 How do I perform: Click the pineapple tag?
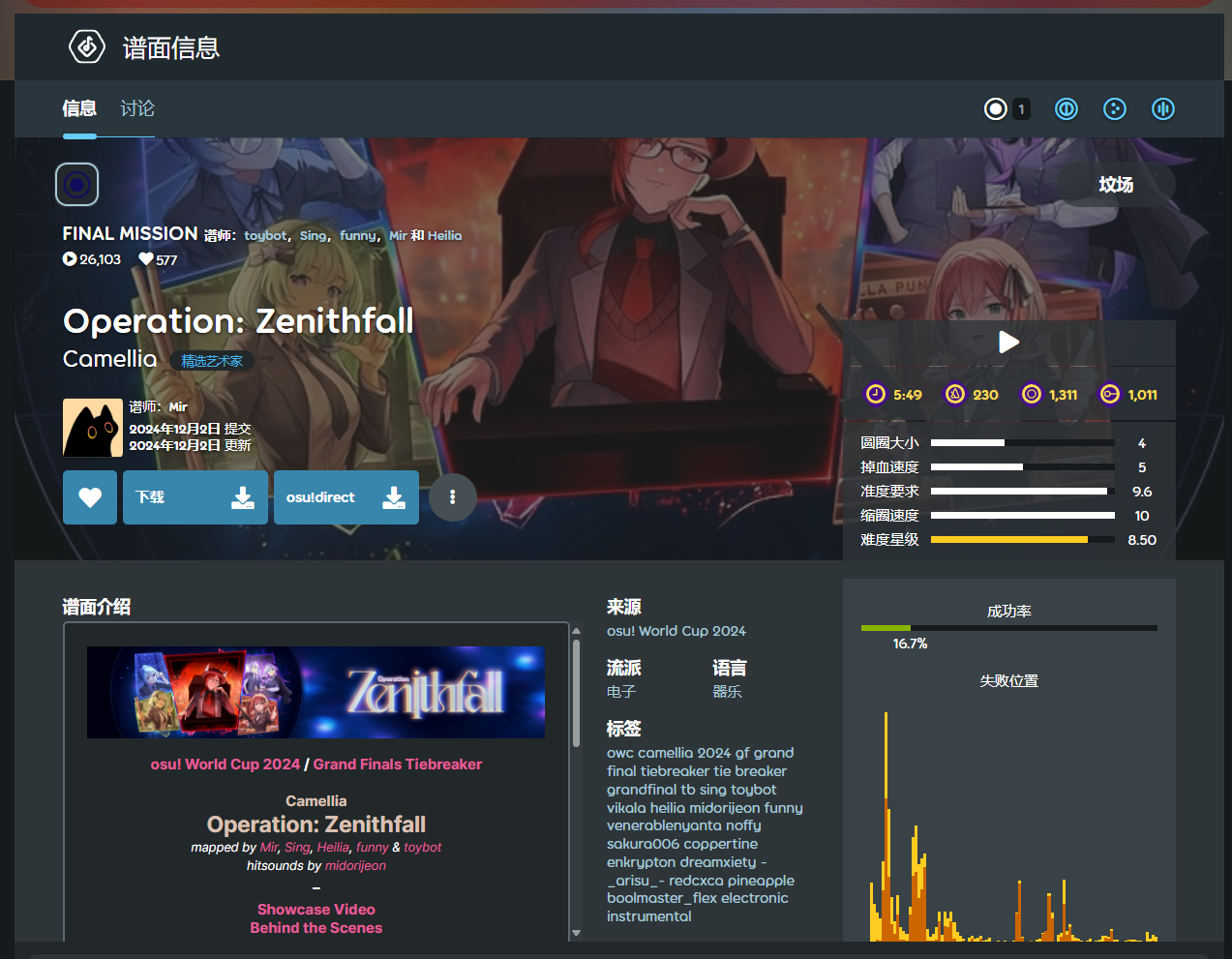click(762, 881)
